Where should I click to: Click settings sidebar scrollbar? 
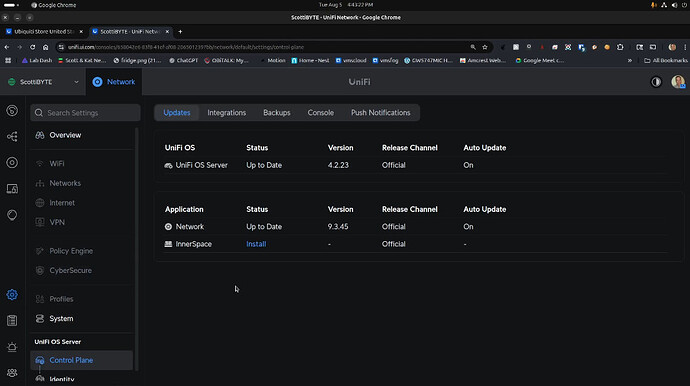pos(136,249)
